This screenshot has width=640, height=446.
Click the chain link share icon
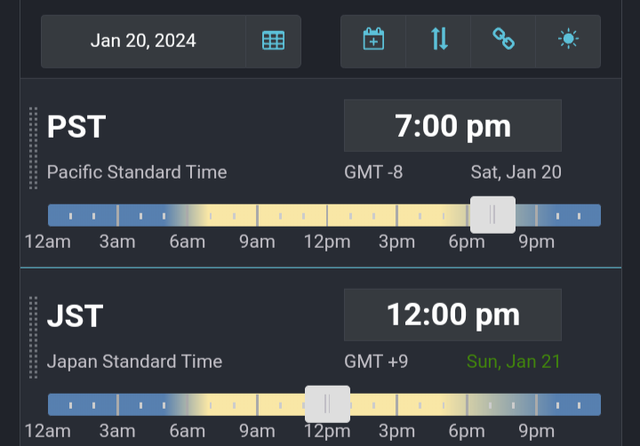(503, 39)
